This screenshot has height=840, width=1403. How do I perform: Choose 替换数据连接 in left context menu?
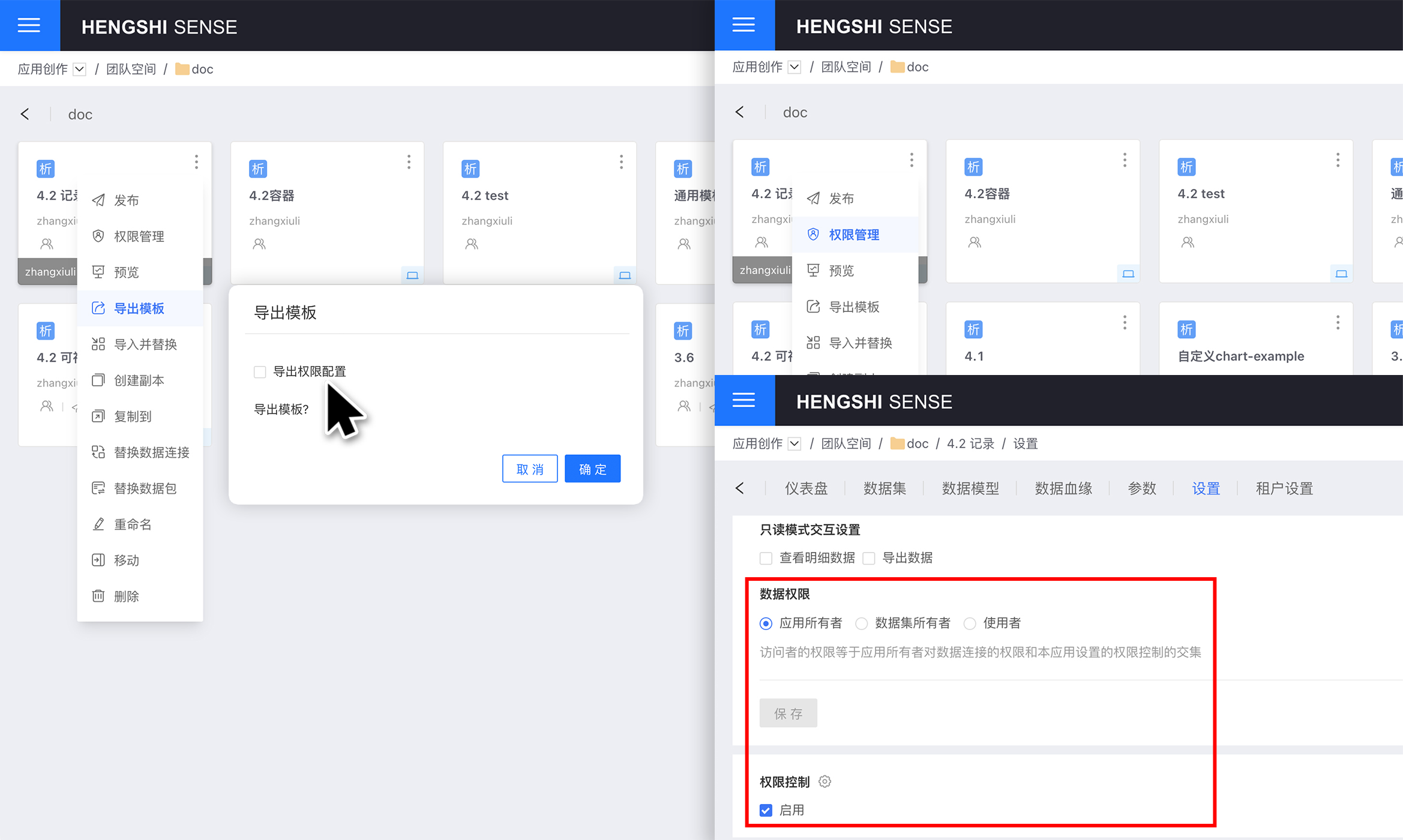pyautogui.click(x=140, y=452)
